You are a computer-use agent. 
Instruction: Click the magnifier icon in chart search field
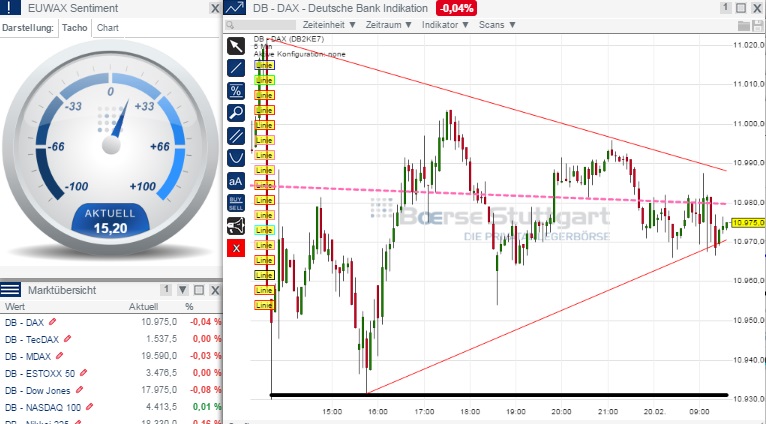[x=230, y=25]
